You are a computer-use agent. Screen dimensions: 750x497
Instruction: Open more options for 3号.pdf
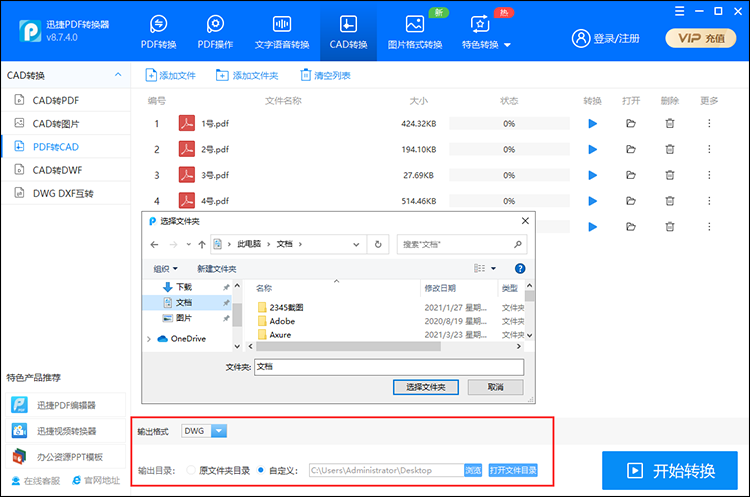(709, 175)
